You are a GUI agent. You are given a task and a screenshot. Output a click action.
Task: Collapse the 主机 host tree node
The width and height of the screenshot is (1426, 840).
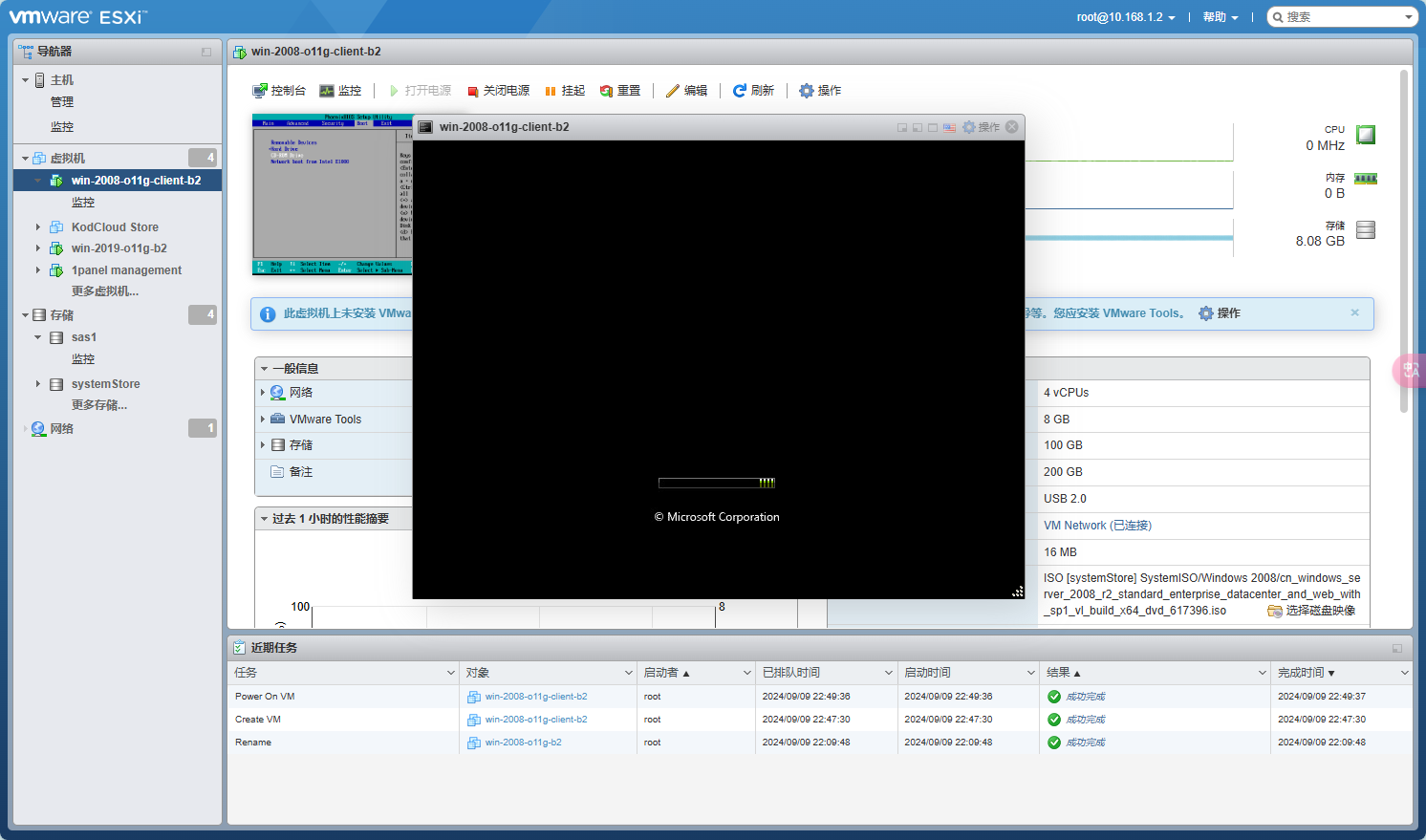[x=25, y=80]
